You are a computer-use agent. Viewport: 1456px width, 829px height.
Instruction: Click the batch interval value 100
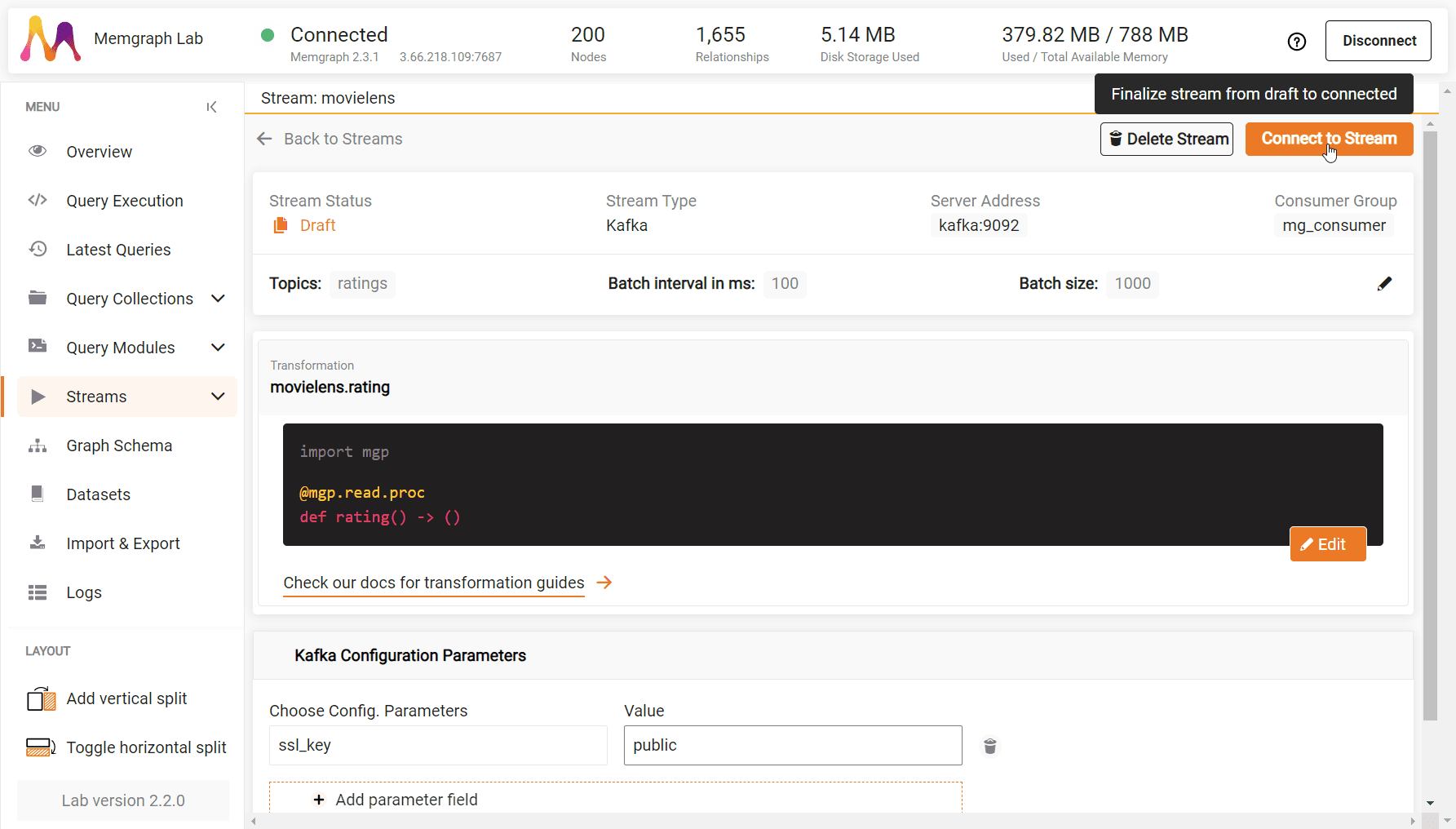[785, 284]
